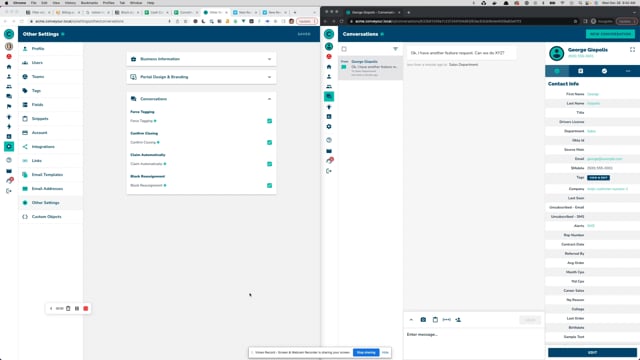Expand the Business Information section

pos(201,59)
